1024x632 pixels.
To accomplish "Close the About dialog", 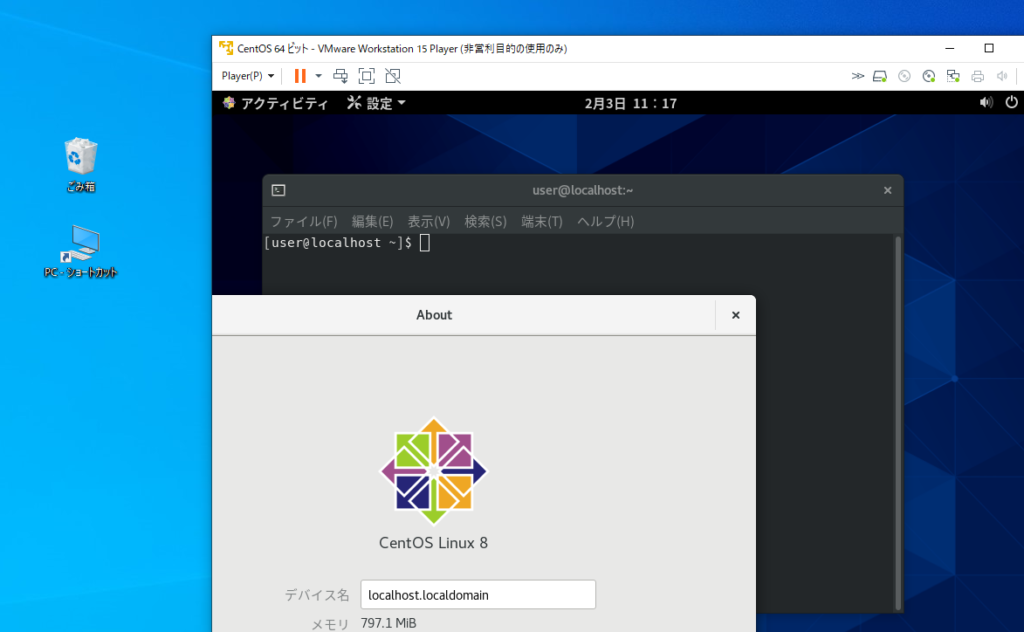I will point(736,315).
